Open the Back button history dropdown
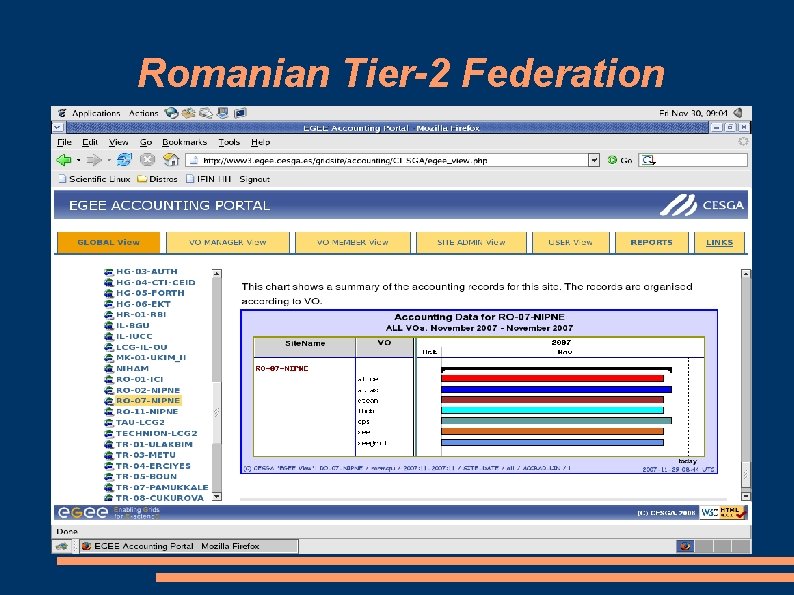Image resolution: width=794 pixels, height=595 pixels. coord(78,161)
